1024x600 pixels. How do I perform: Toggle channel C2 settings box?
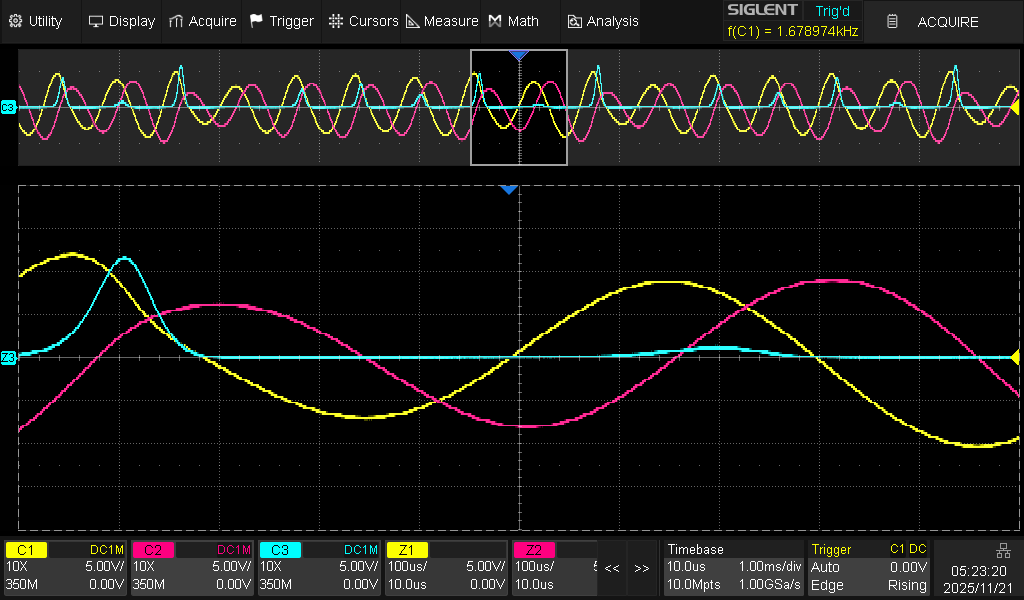coord(193,567)
